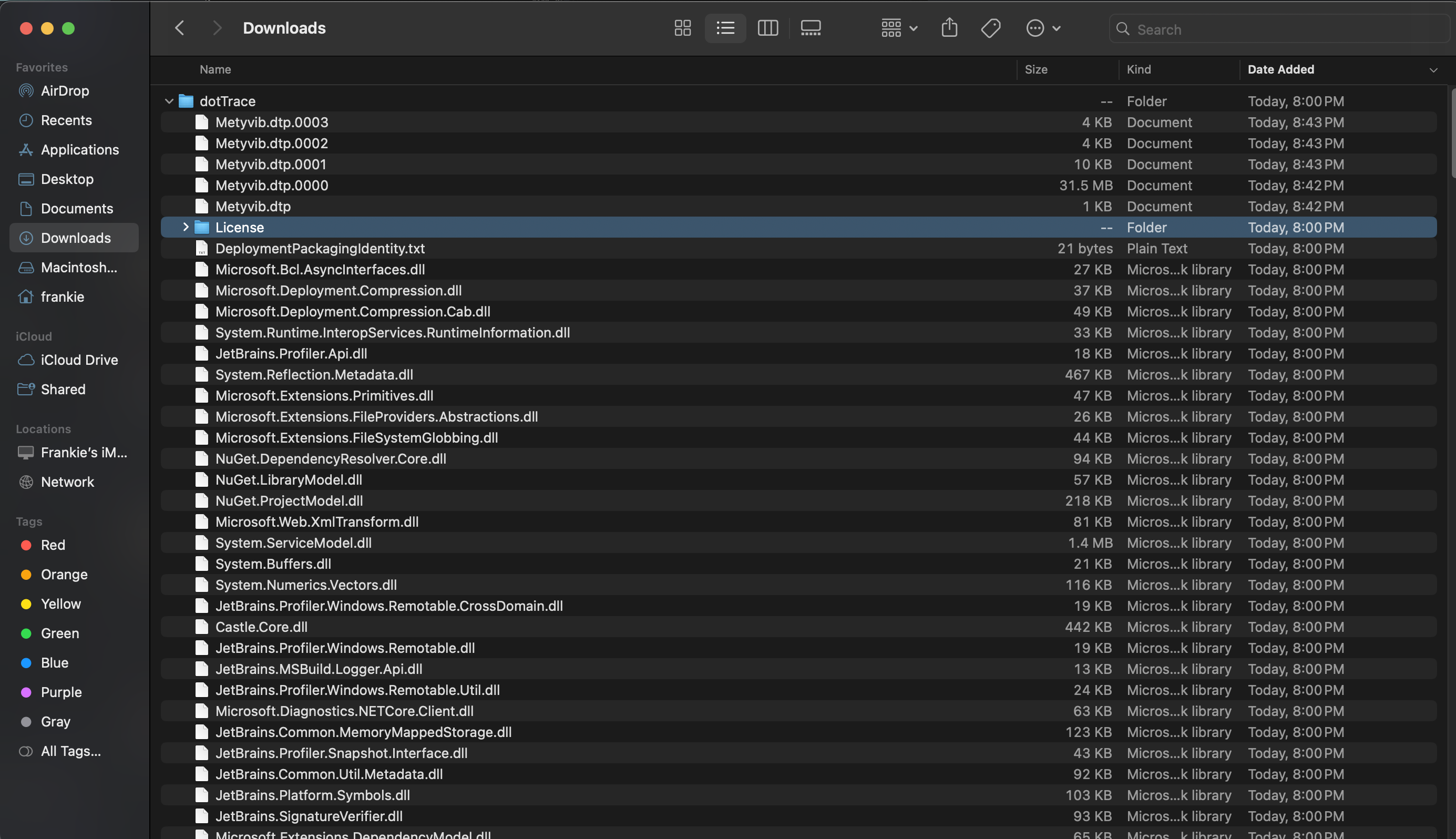Open Frankie's iMac location
The height and width of the screenshot is (839, 1456).
(74, 452)
